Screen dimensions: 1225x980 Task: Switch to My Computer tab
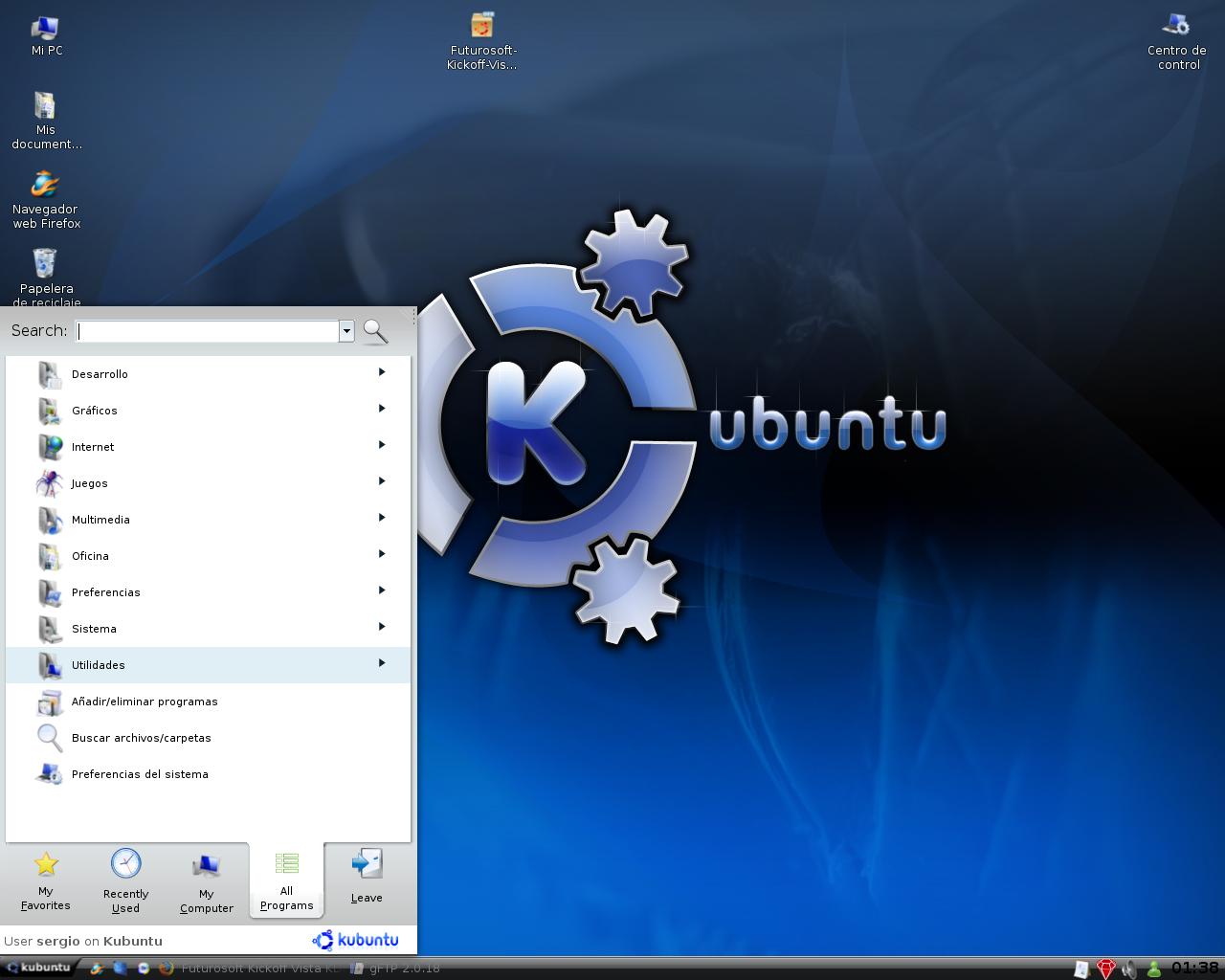click(206, 881)
